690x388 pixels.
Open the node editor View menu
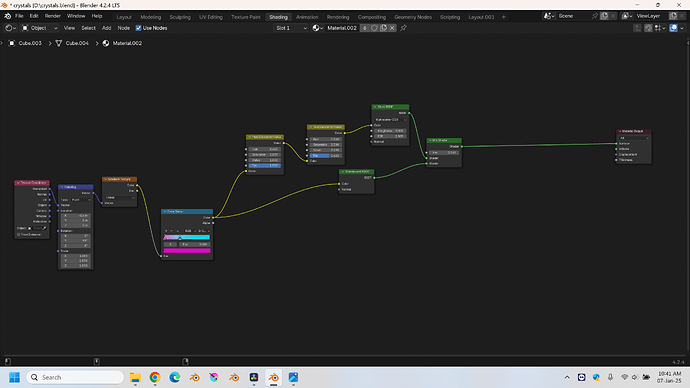69,28
